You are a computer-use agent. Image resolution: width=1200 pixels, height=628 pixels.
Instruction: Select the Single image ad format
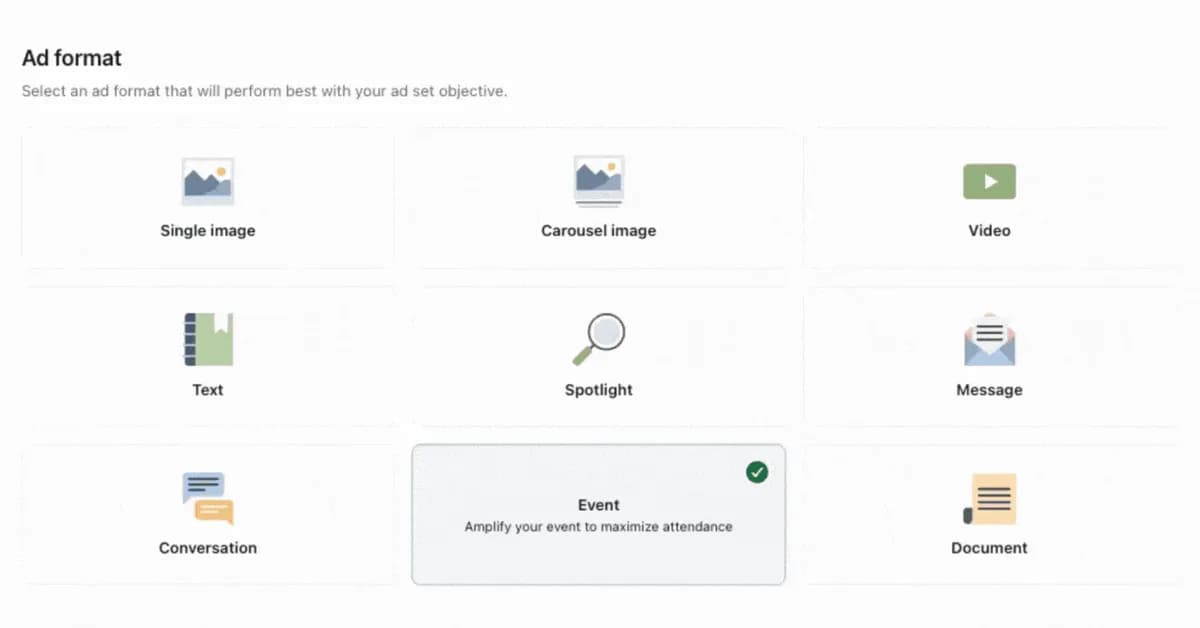click(207, 197)
